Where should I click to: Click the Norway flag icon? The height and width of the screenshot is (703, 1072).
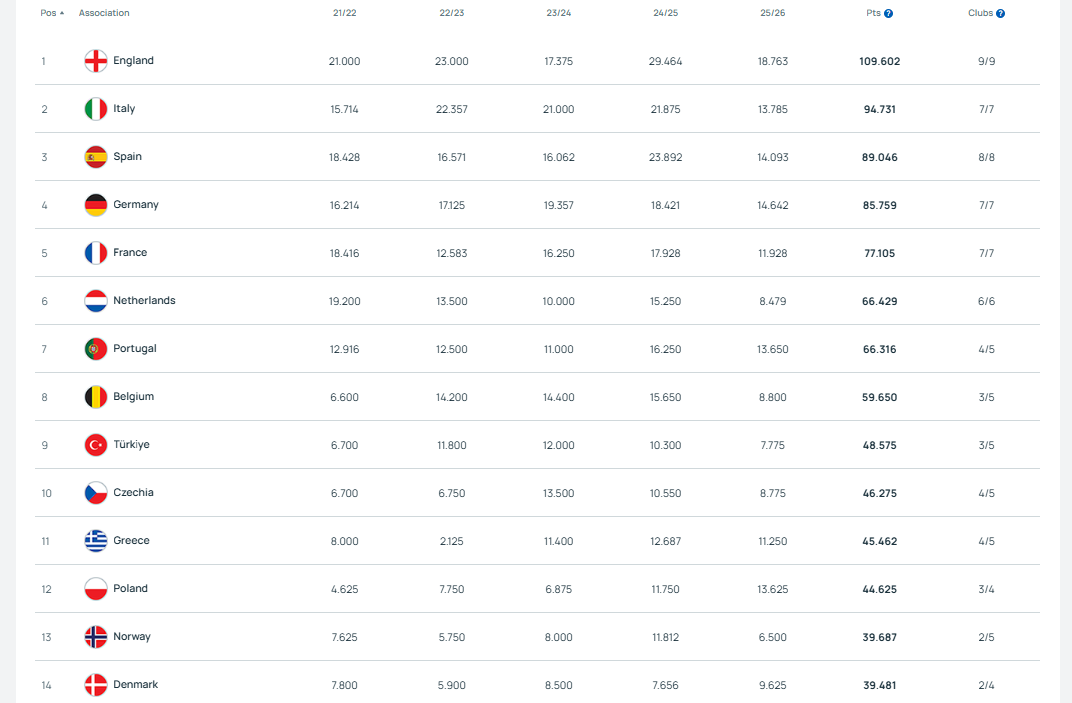click(95, 637)
